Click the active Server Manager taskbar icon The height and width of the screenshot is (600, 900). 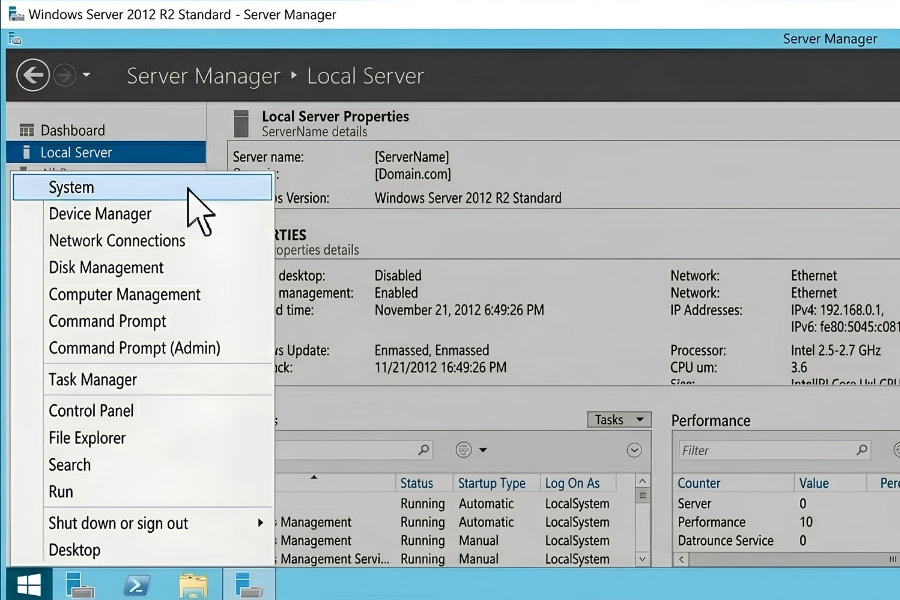249,585
